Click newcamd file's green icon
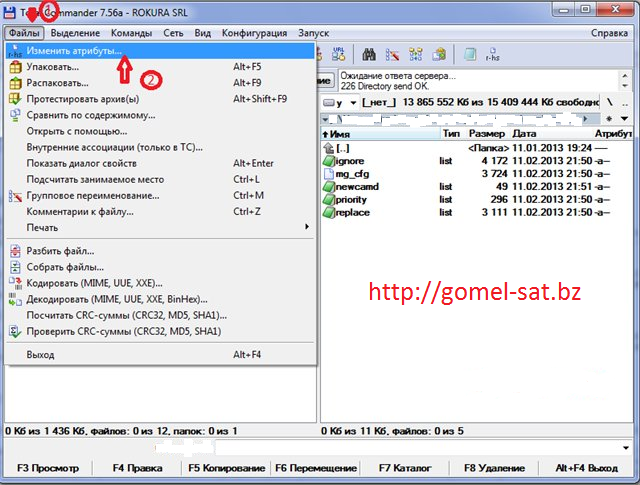Image resolution: width=640 pixels, height=485 pixels. pos(328,187)
